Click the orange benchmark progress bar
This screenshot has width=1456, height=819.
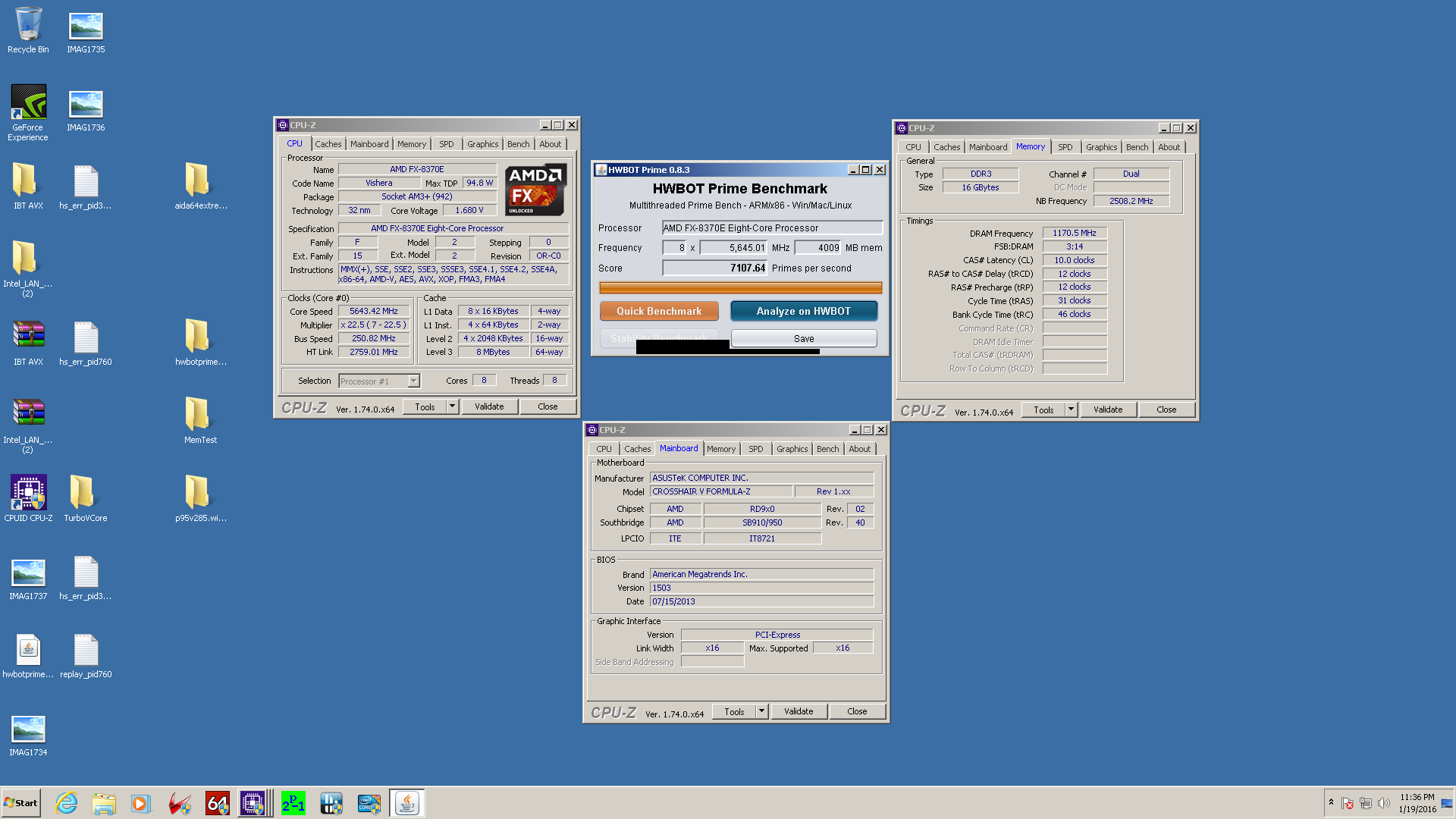tap(740, 287)
